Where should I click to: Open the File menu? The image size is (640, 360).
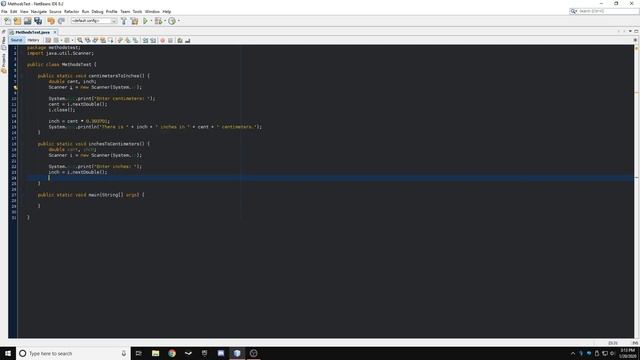coord(4,11)
